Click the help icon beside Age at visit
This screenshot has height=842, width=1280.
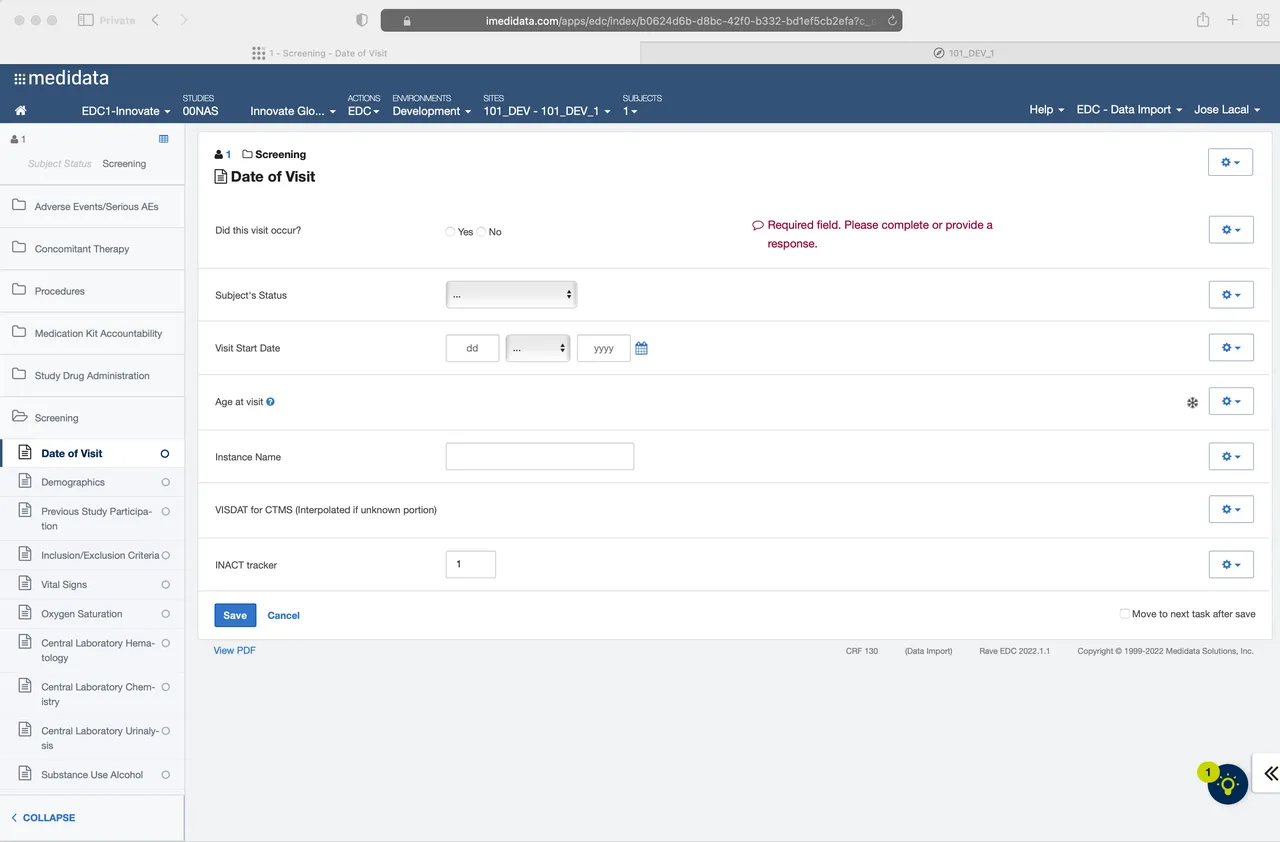coord(271,402)
